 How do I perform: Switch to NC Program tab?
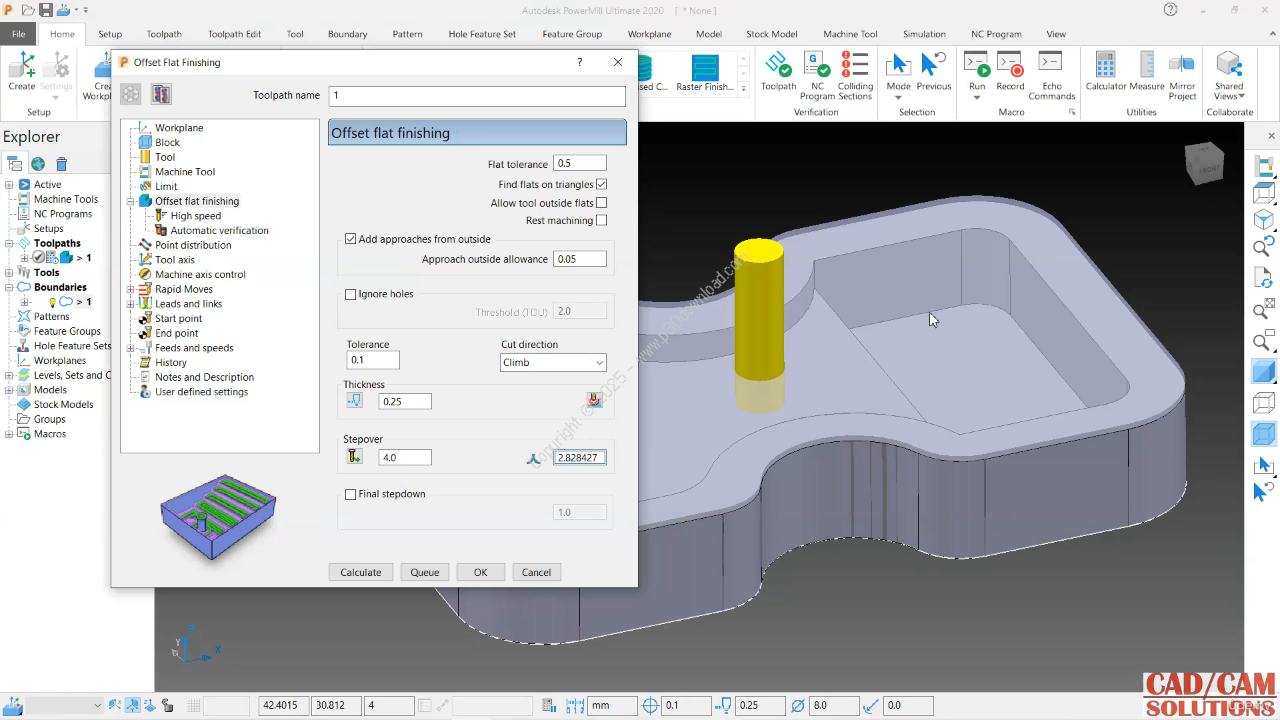tap(996, 34)
